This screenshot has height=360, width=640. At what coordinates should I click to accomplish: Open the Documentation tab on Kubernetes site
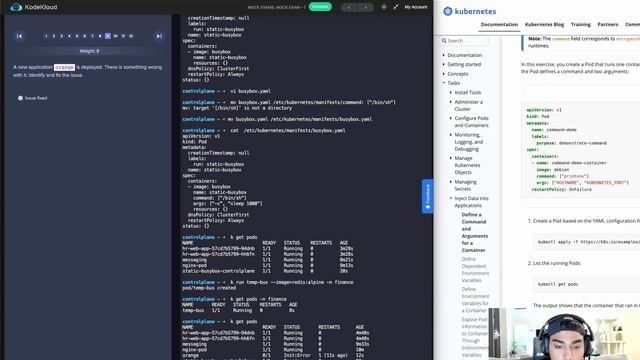click(499, 24)
